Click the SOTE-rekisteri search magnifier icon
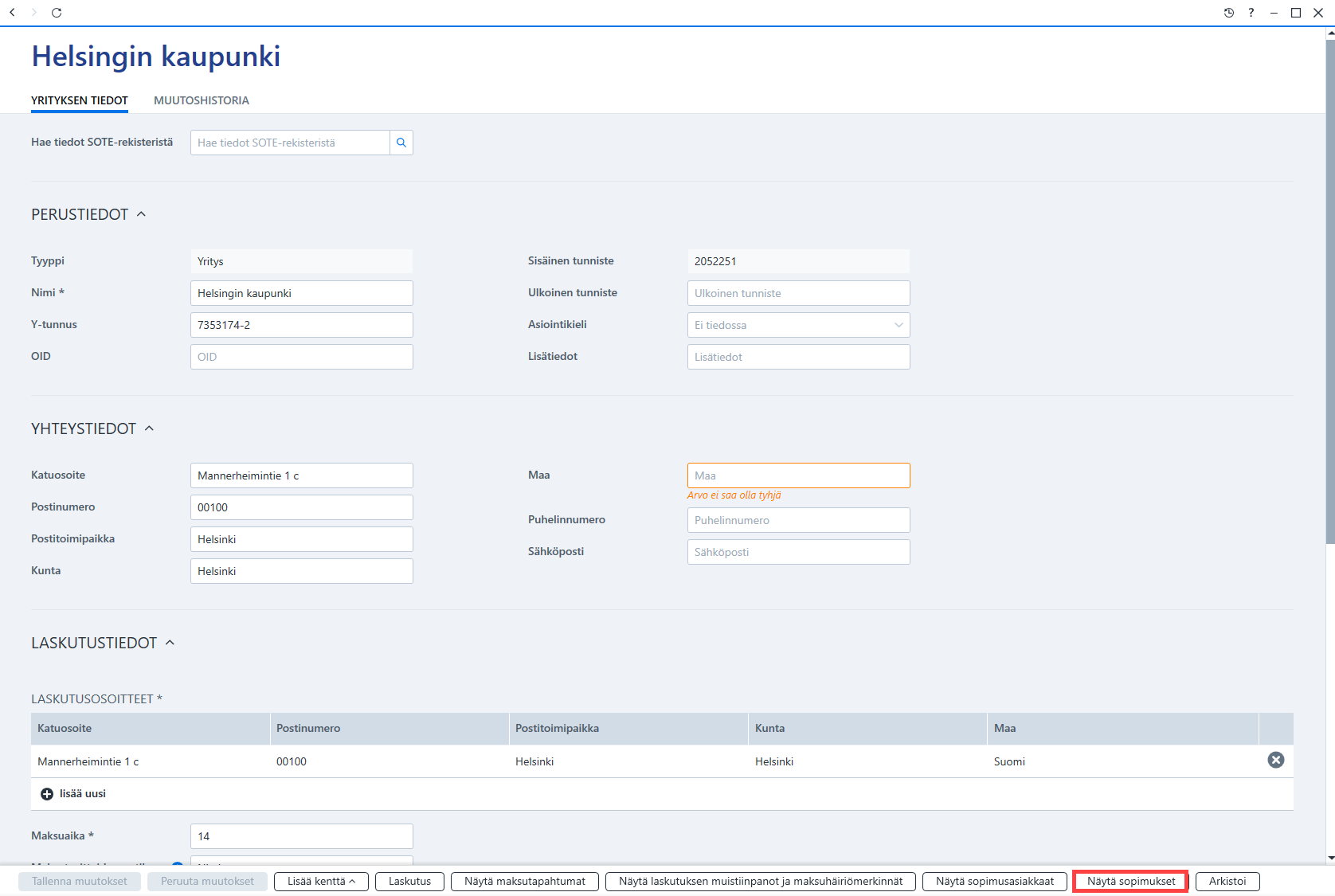Viewport: 1335px width, 896px height. 401,143
